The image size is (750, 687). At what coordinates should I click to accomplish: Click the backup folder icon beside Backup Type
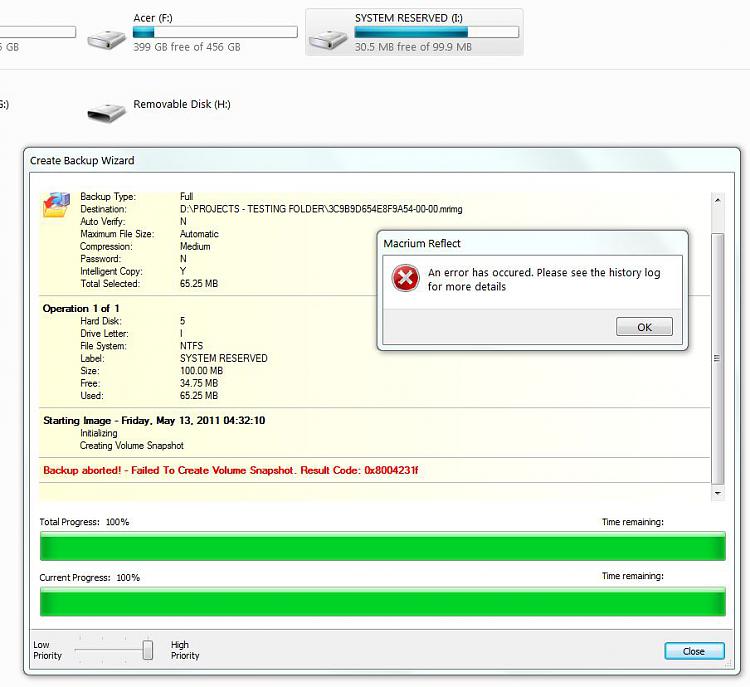click(x=56, y=205)
